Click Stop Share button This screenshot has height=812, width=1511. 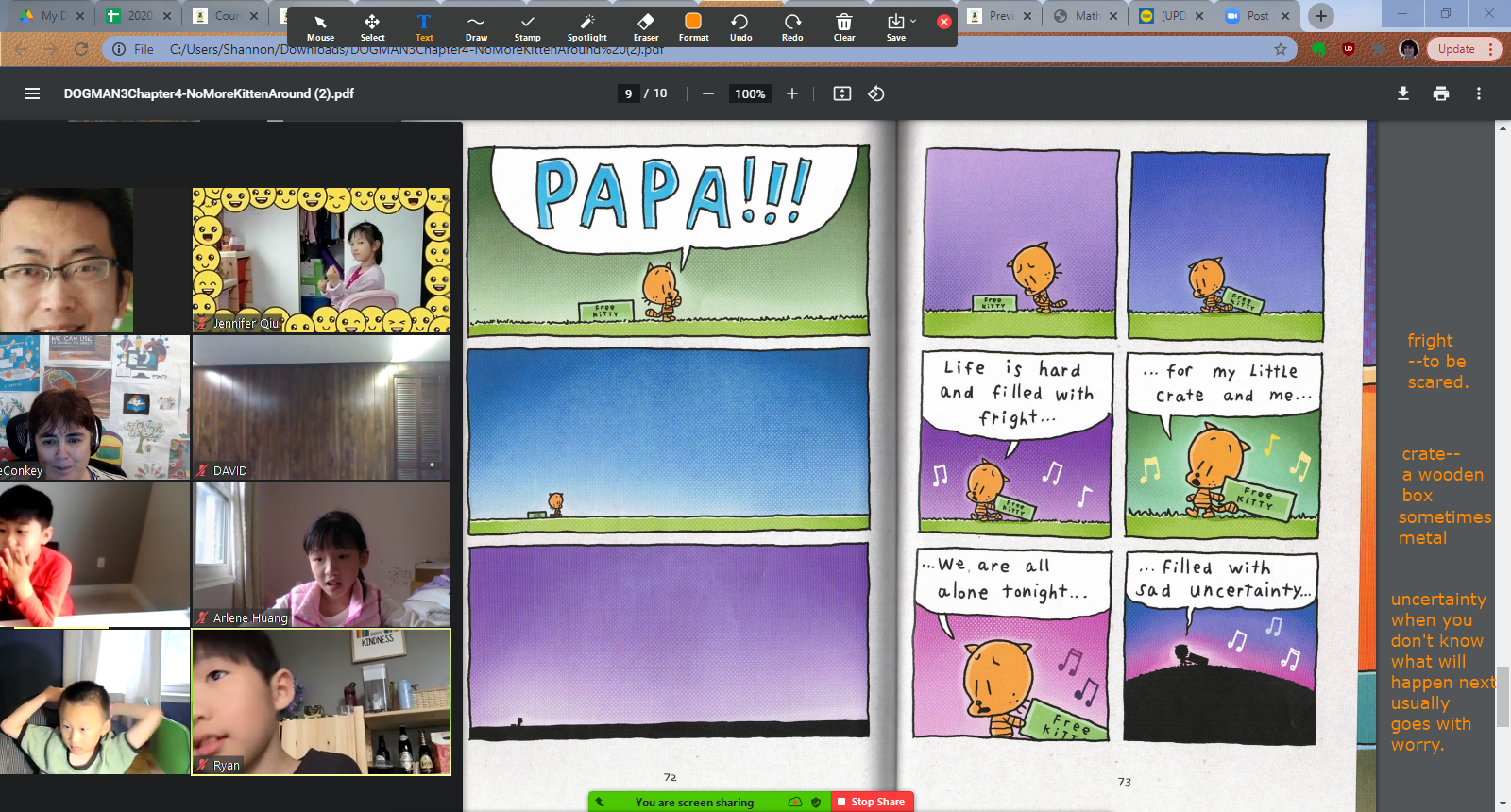[872, 802]
